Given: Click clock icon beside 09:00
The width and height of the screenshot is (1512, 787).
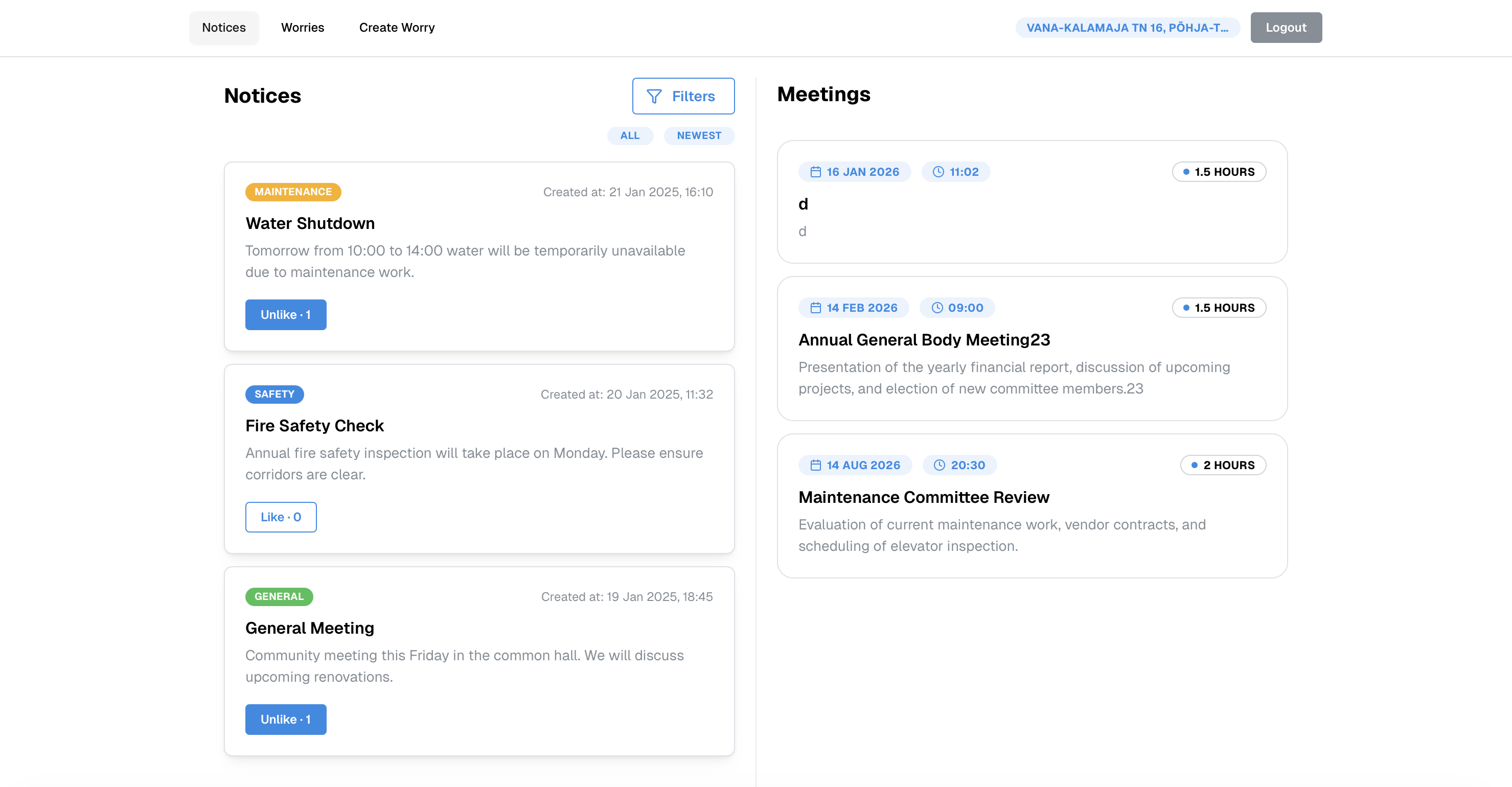Looking at the screenshot, I should pyautogui.click(x=937, y=308).
